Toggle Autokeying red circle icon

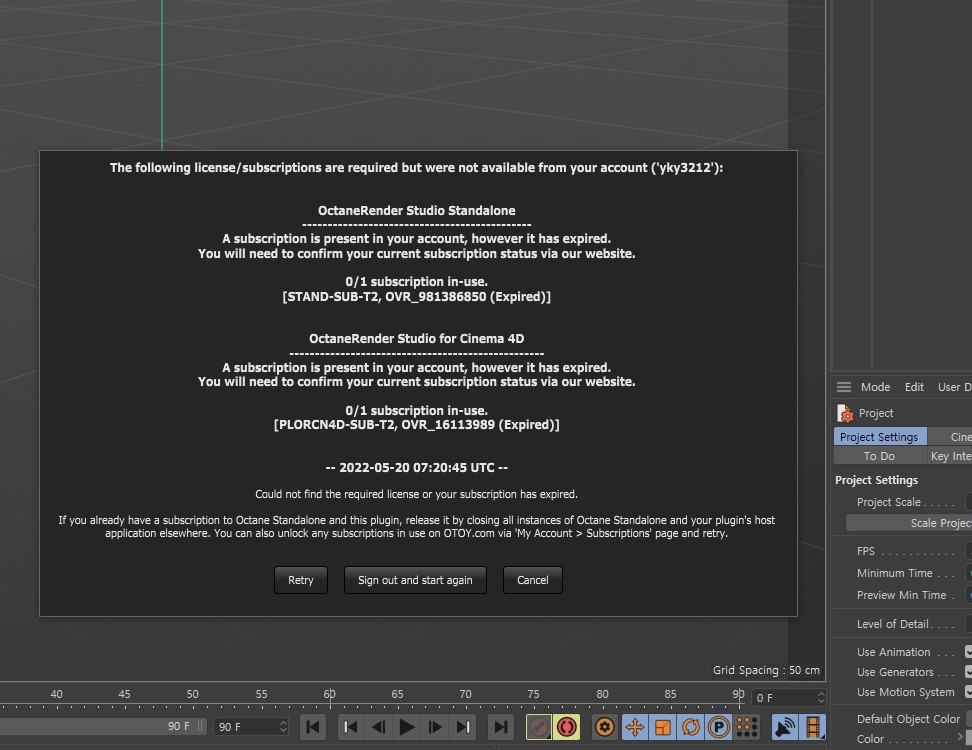point(567,727)
